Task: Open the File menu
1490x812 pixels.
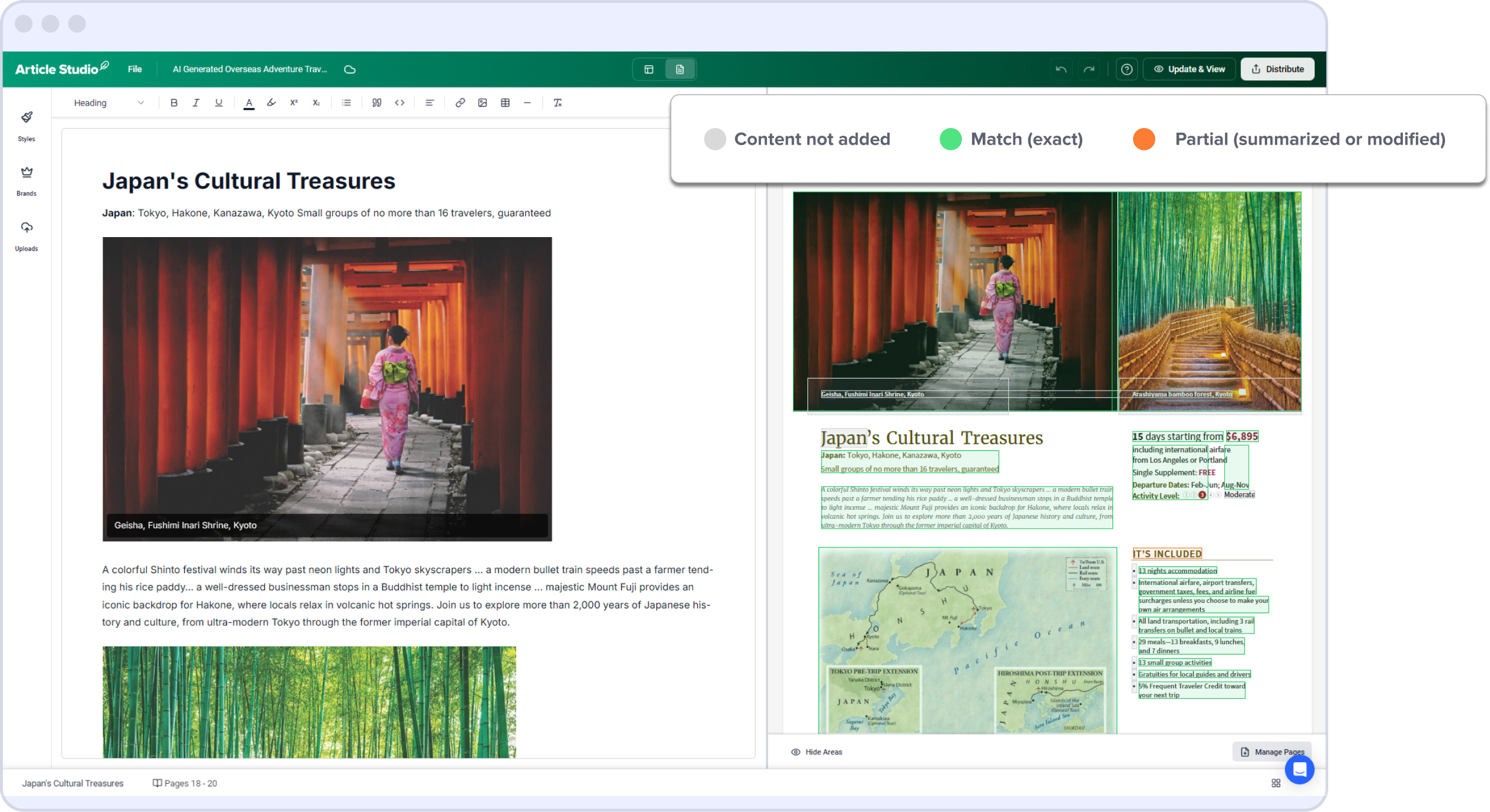Action: click(x=135, y=69)
